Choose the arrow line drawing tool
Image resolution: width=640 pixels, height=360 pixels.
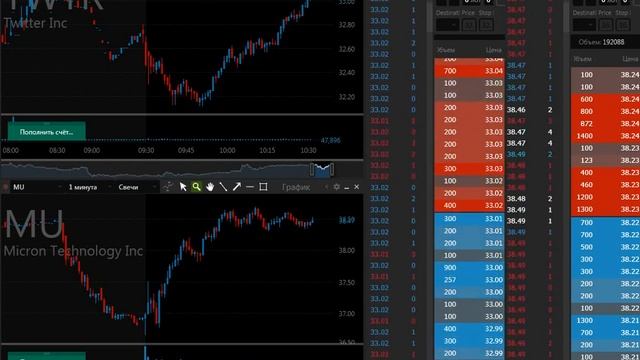tap(237, 187)
